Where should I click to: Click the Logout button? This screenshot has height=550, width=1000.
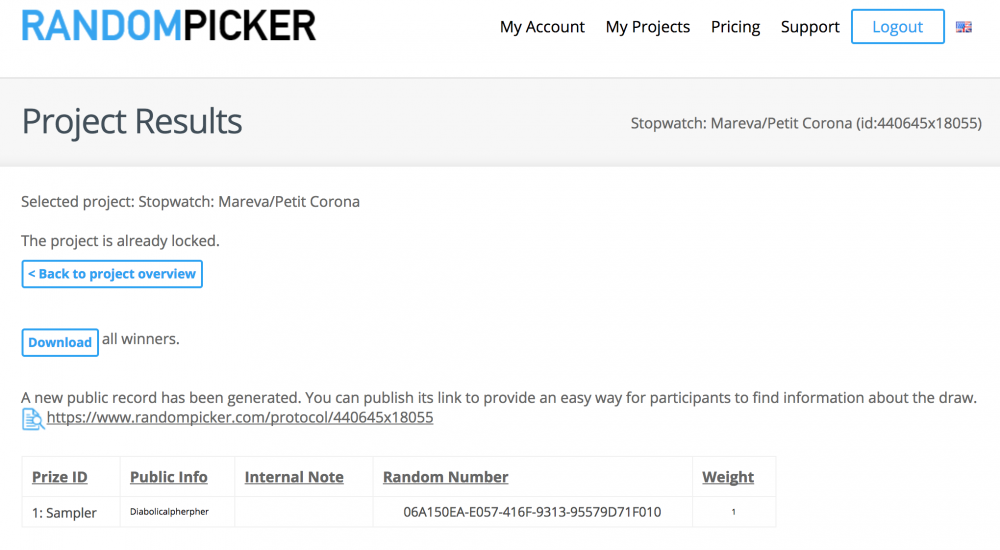[897, 27]
